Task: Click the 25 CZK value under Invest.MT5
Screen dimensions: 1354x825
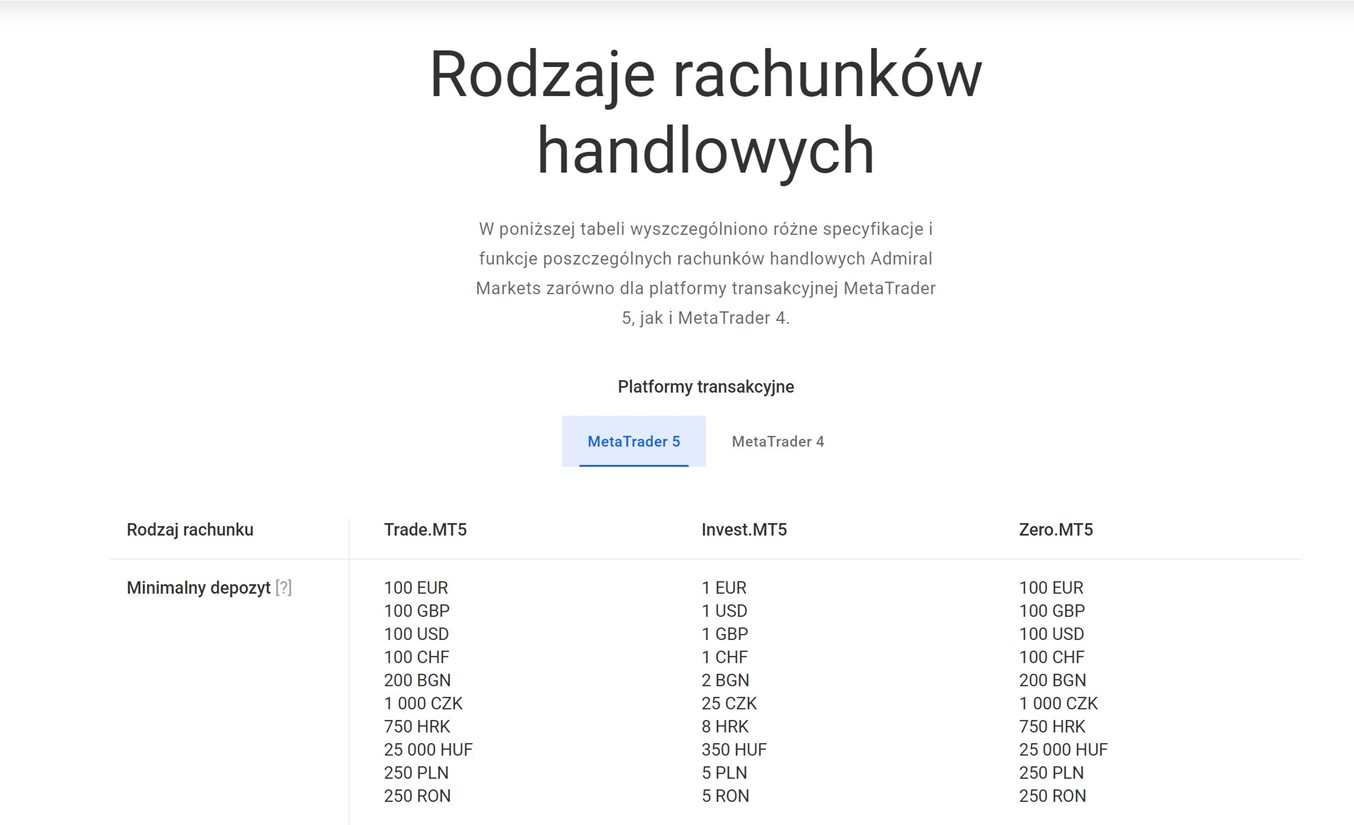Action: (x=729, y=703)
